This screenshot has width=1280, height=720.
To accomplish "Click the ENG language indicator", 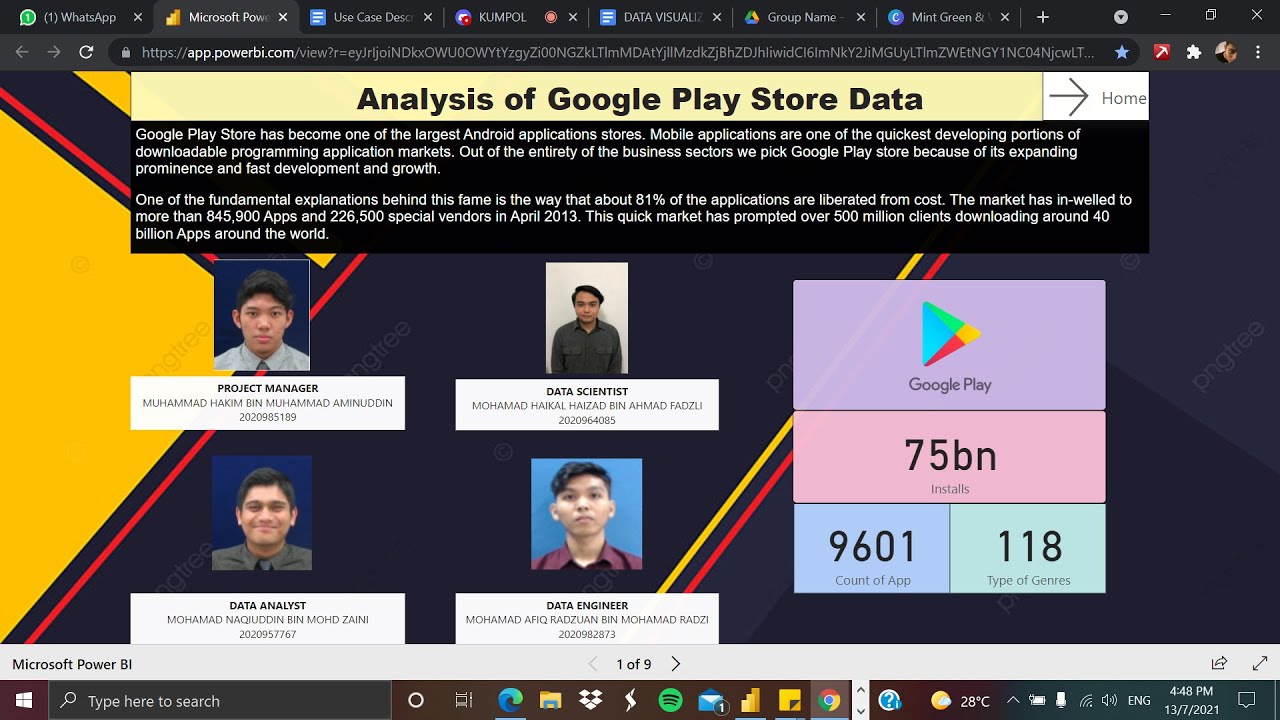I will click(1139, 701).
